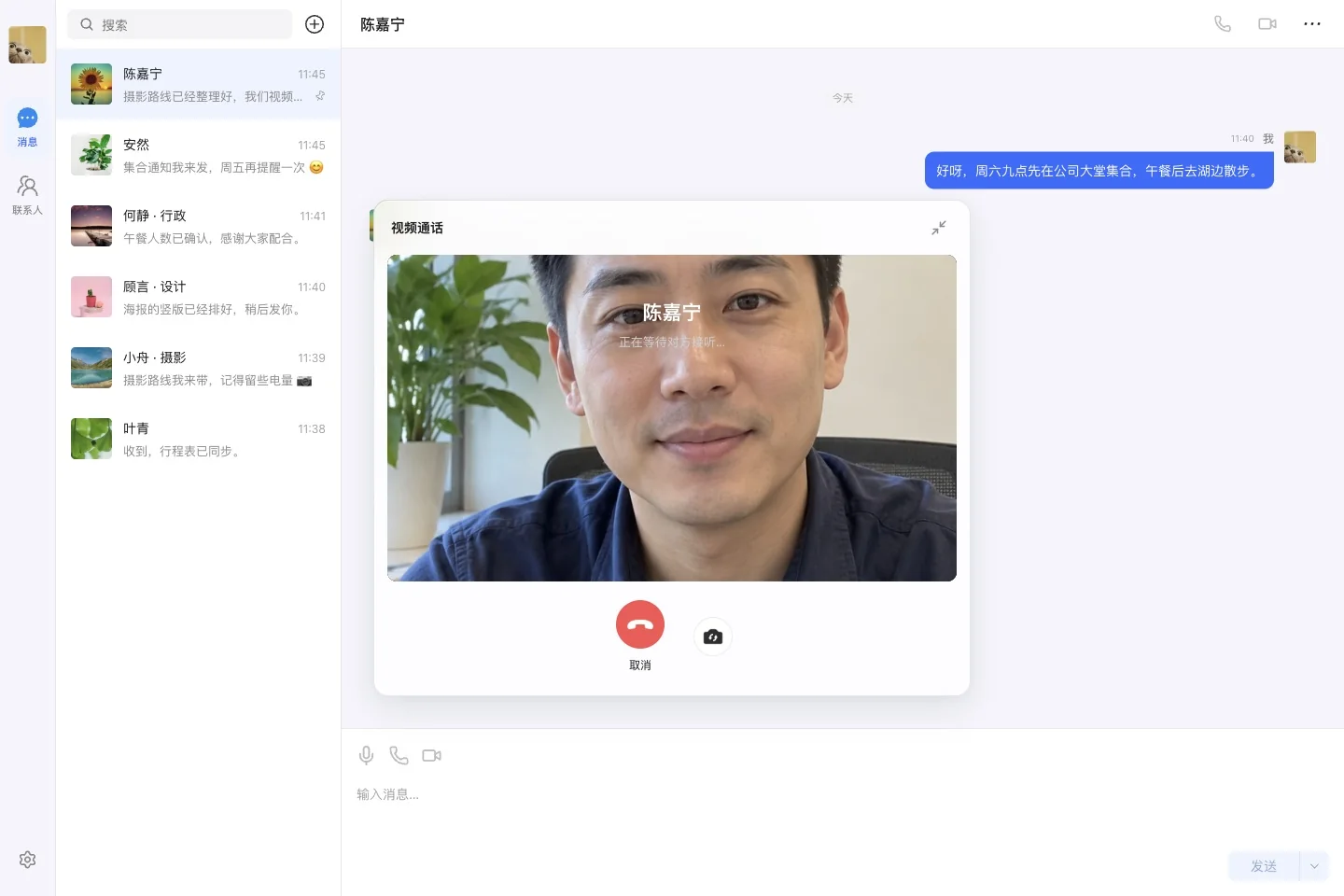The height and width of the screenshot is (896, 1344).
Task: Click your profile avatar in the sidebar
Action: (x=27, y=45)
